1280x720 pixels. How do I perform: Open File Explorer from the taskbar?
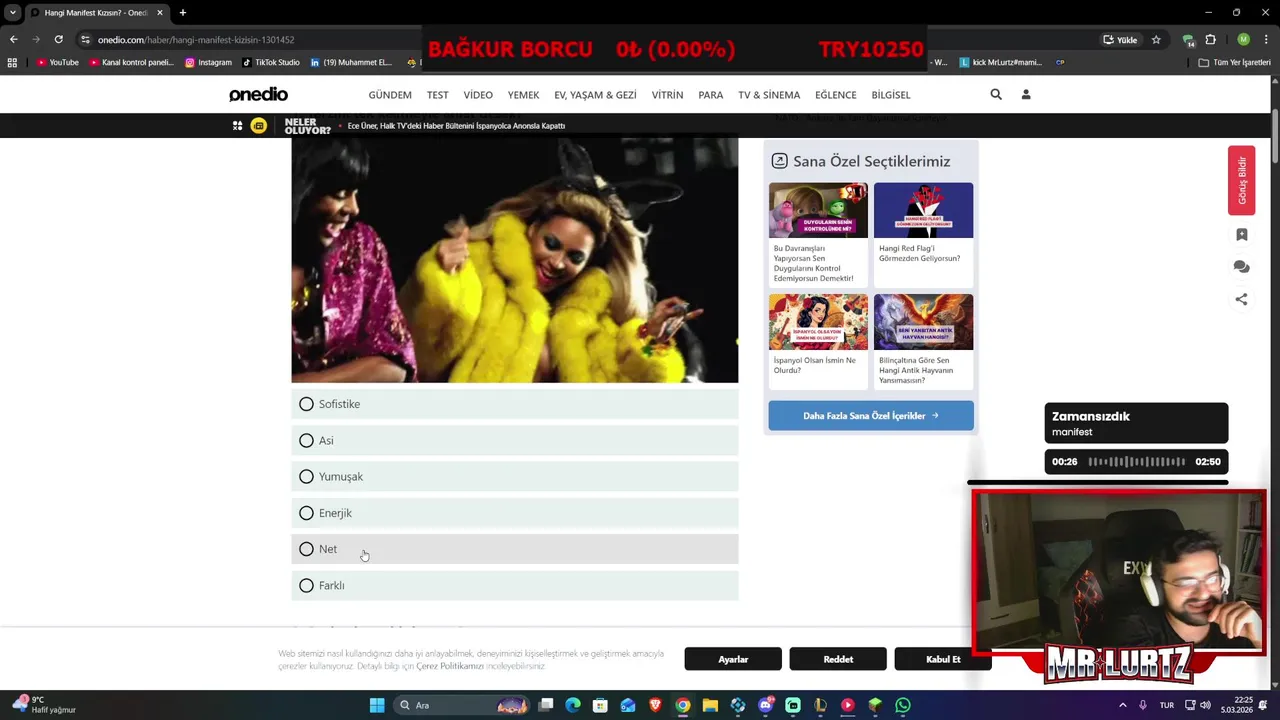[710, 705]
